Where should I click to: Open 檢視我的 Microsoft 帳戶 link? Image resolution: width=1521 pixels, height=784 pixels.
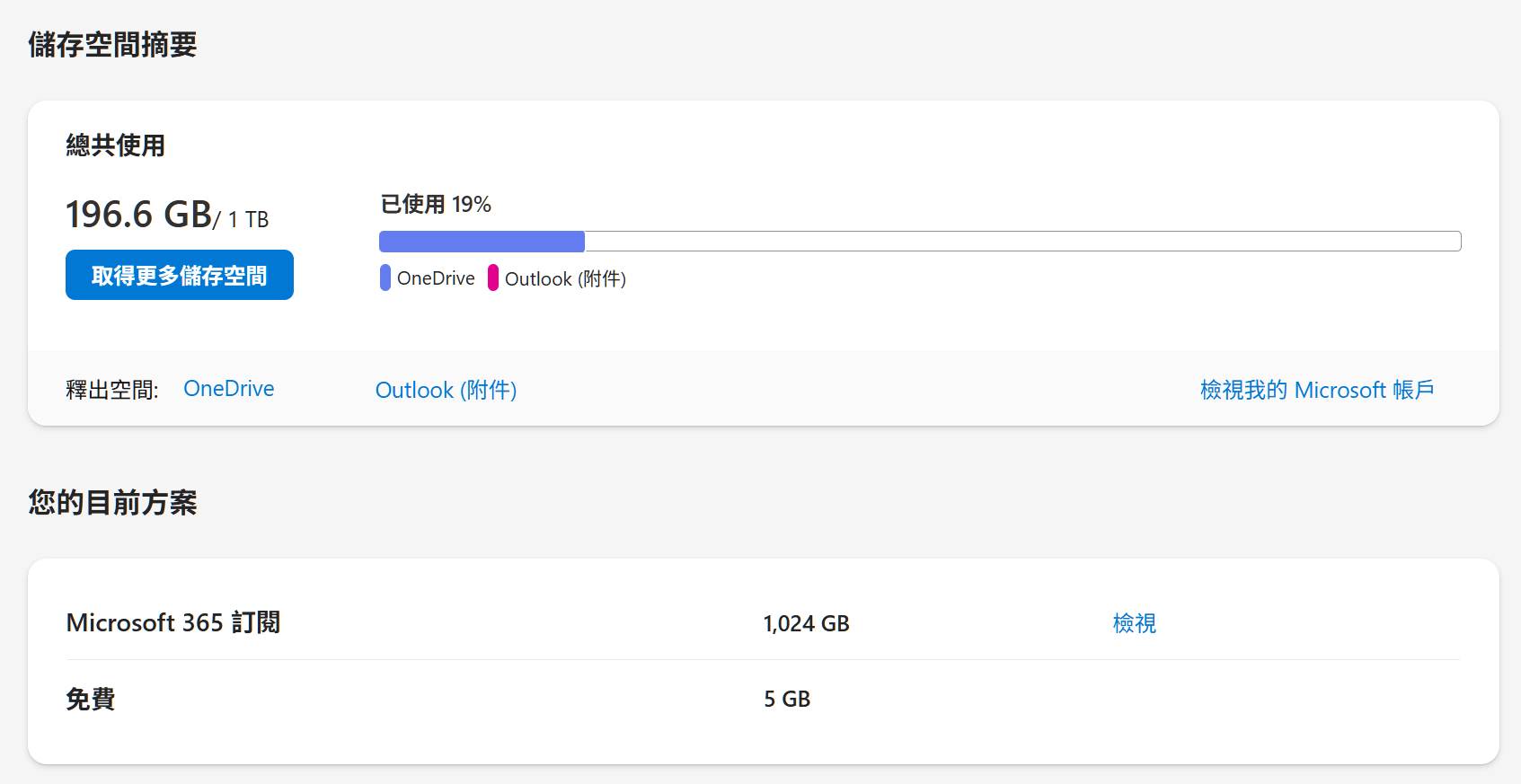[1317, 390]
